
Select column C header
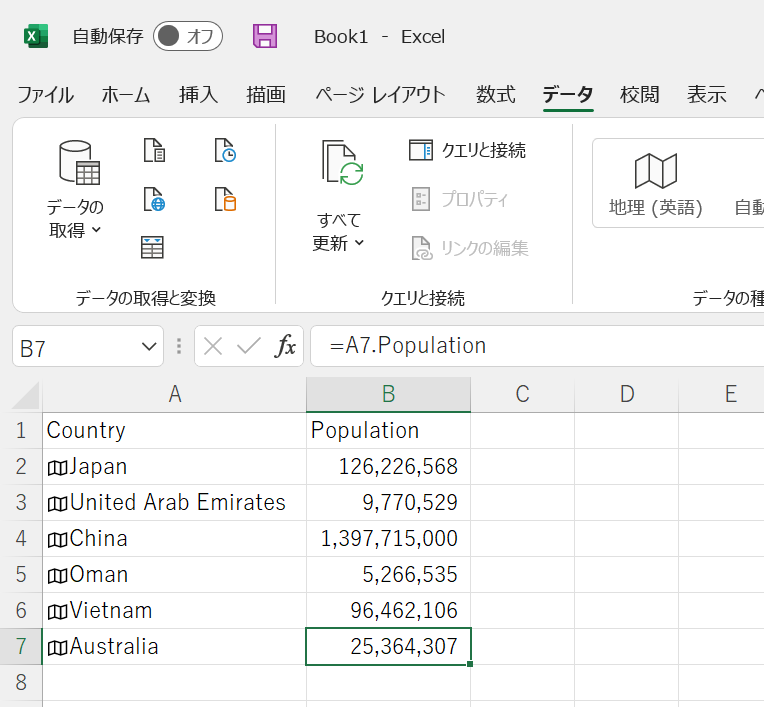point(522,394)
